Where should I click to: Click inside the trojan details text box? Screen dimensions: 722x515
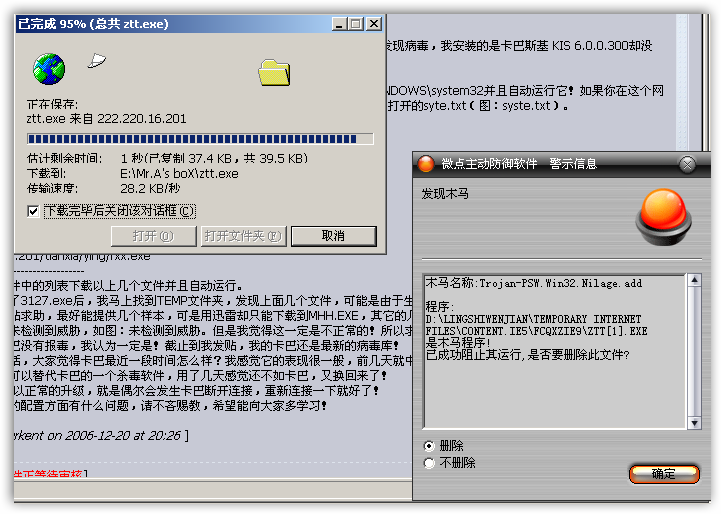click(x=555, y=351)
